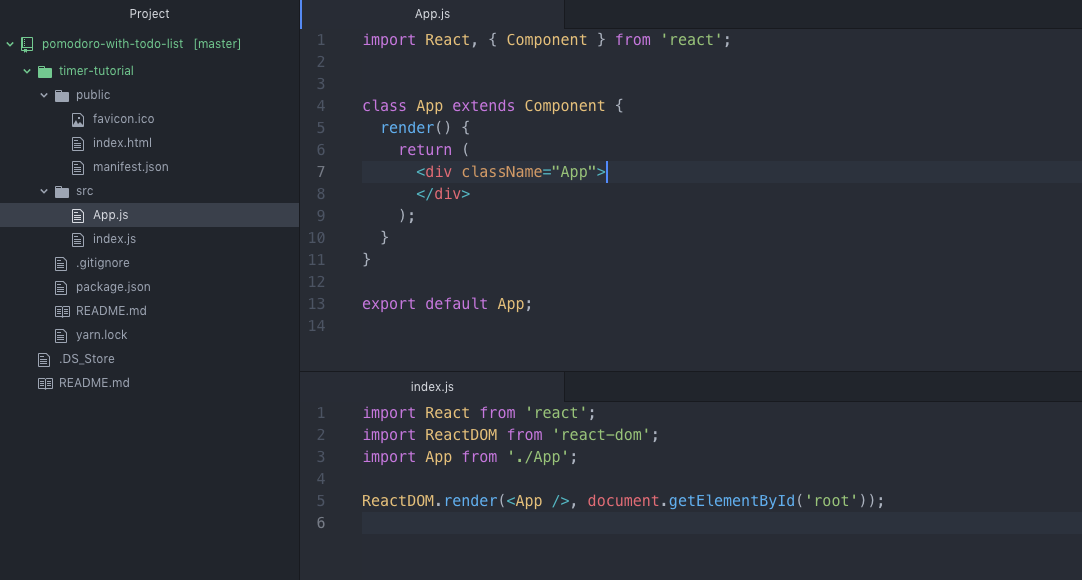
Task: Click the image file icon beside favicon.ico
Action: pos(78,118)
